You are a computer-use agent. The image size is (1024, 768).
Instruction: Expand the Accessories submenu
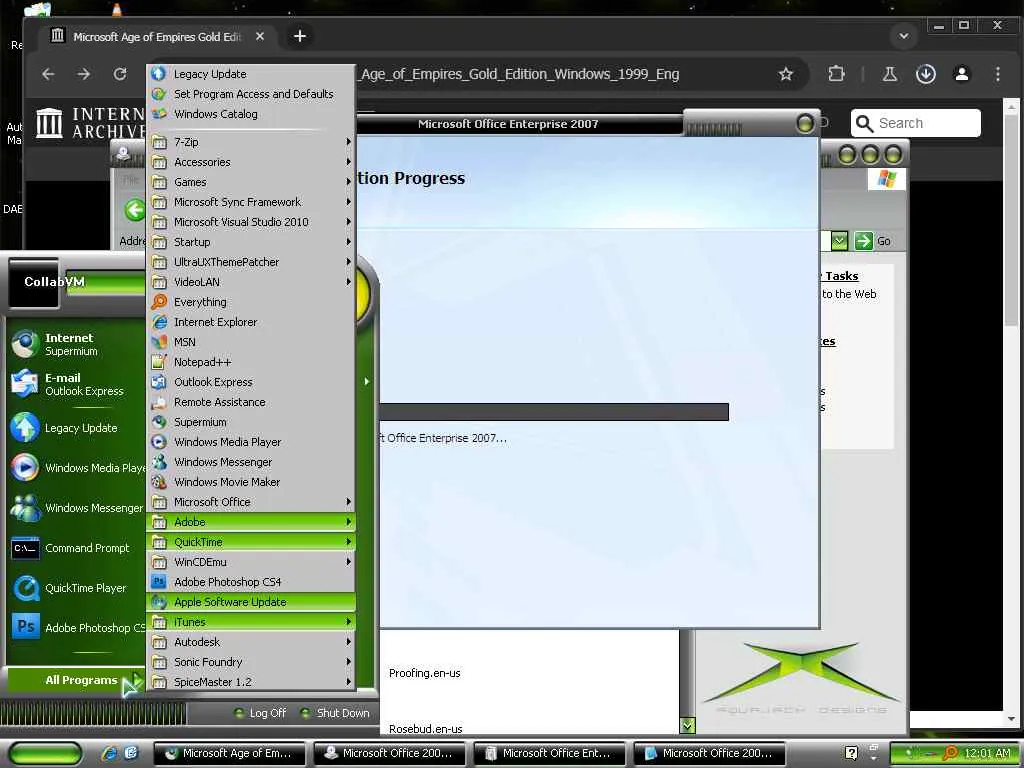251,162
